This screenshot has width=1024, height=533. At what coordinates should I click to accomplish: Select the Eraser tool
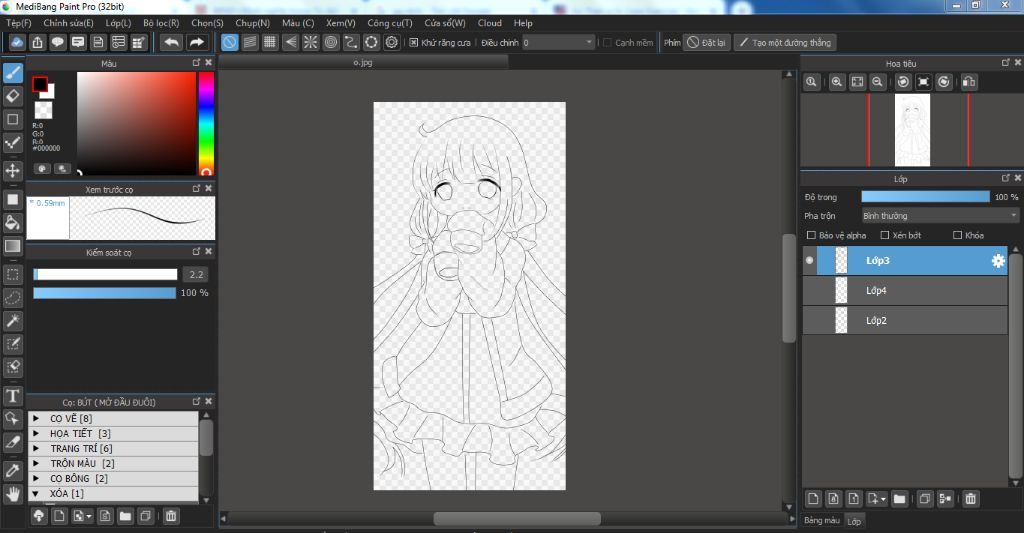(x=12, y=96)
